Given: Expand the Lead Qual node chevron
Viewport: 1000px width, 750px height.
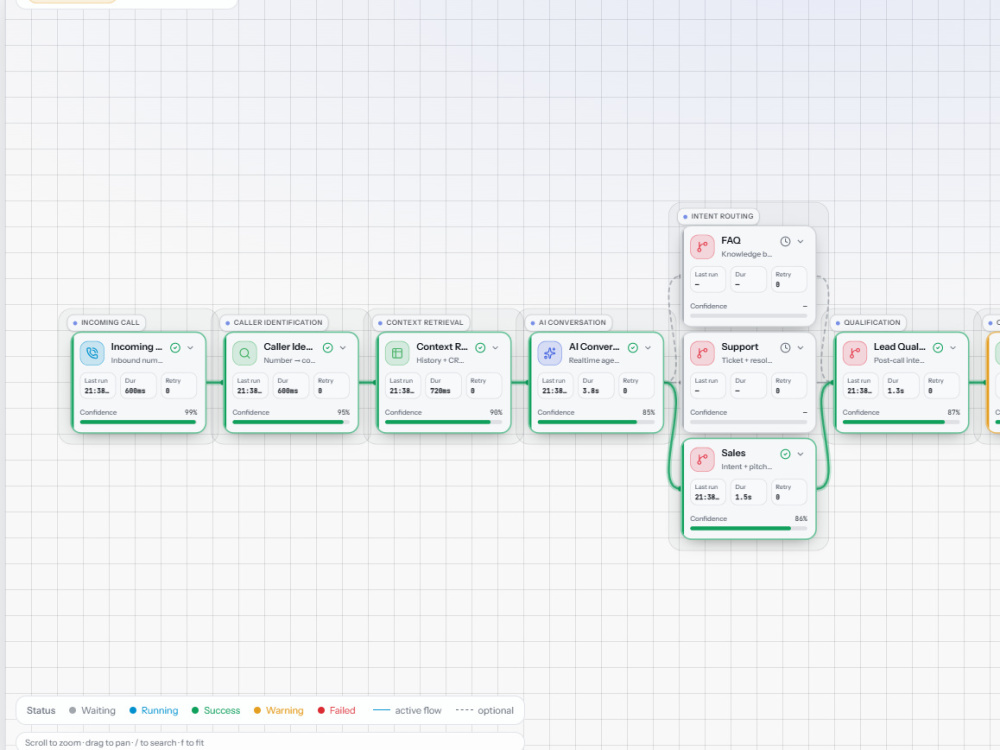Looking at the screenshot, I should [953, 348].
